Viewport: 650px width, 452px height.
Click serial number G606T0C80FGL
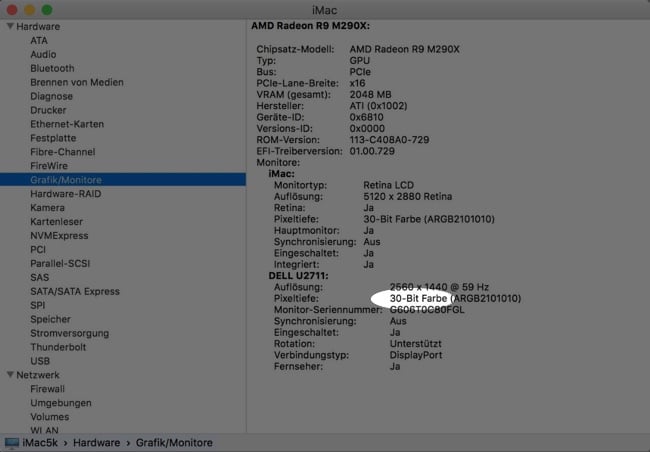pos(427,310)
